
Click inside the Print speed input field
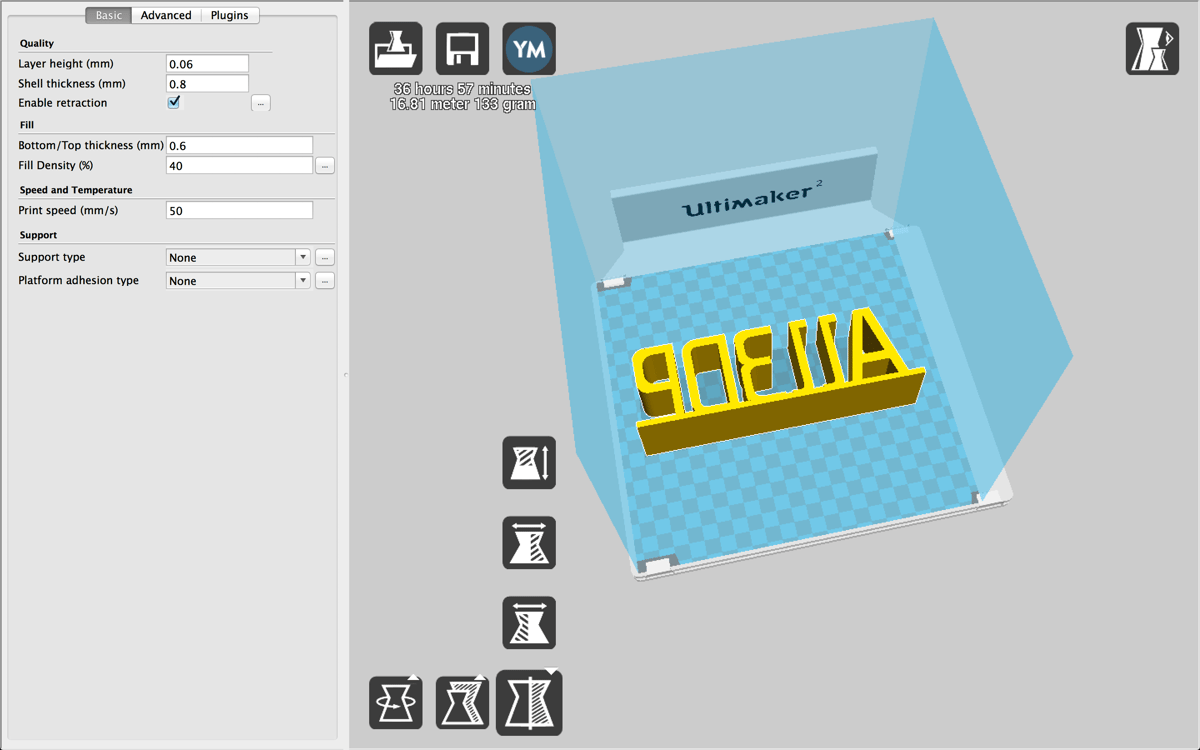(238, 210)
